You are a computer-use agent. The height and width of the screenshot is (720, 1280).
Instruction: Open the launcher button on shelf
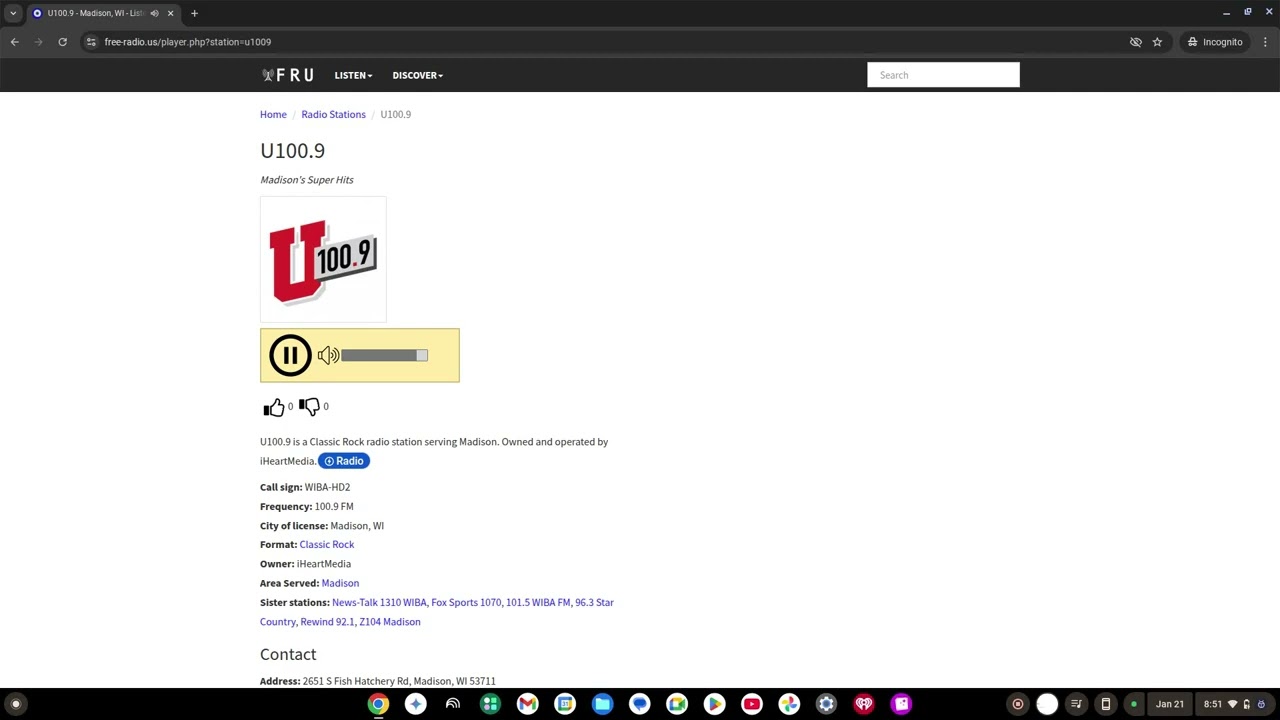point(15,704)
